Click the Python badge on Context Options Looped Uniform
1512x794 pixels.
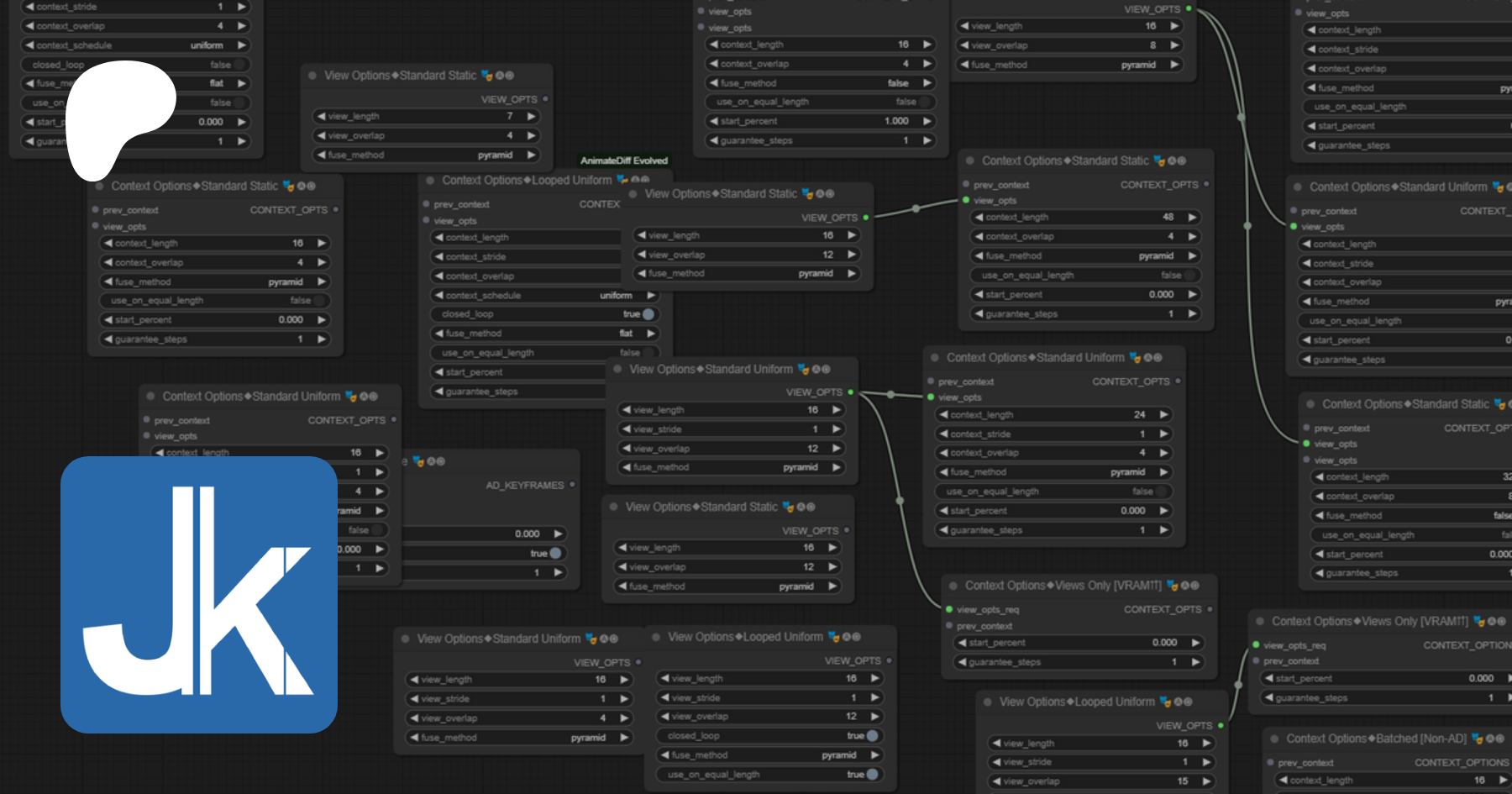point(622,180)
